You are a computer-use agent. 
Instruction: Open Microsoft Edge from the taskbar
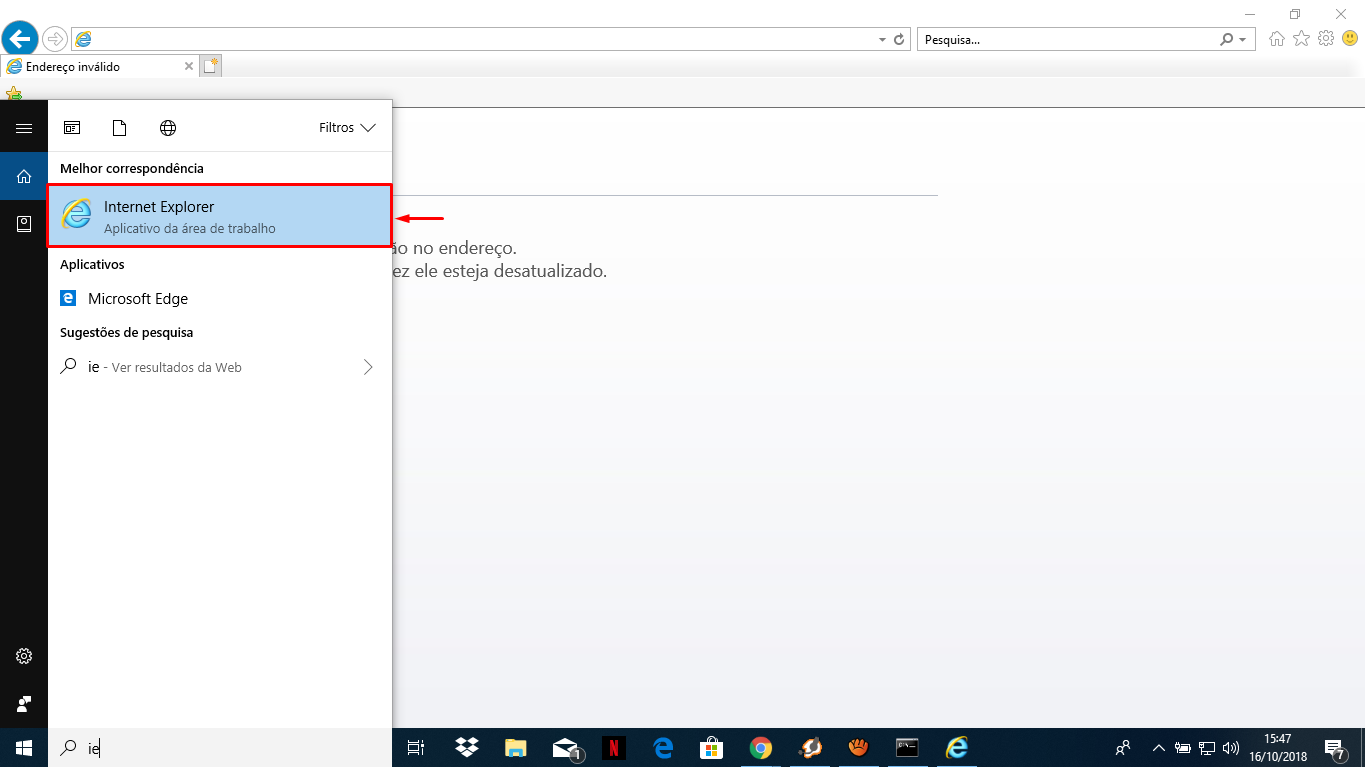coord(663,747)
